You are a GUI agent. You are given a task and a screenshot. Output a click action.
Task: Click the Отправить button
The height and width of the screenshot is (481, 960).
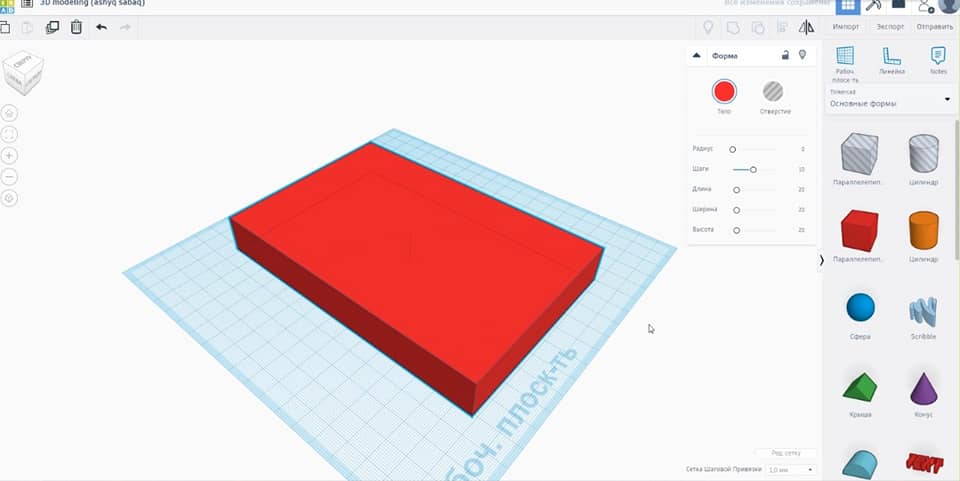click(935, 27)
